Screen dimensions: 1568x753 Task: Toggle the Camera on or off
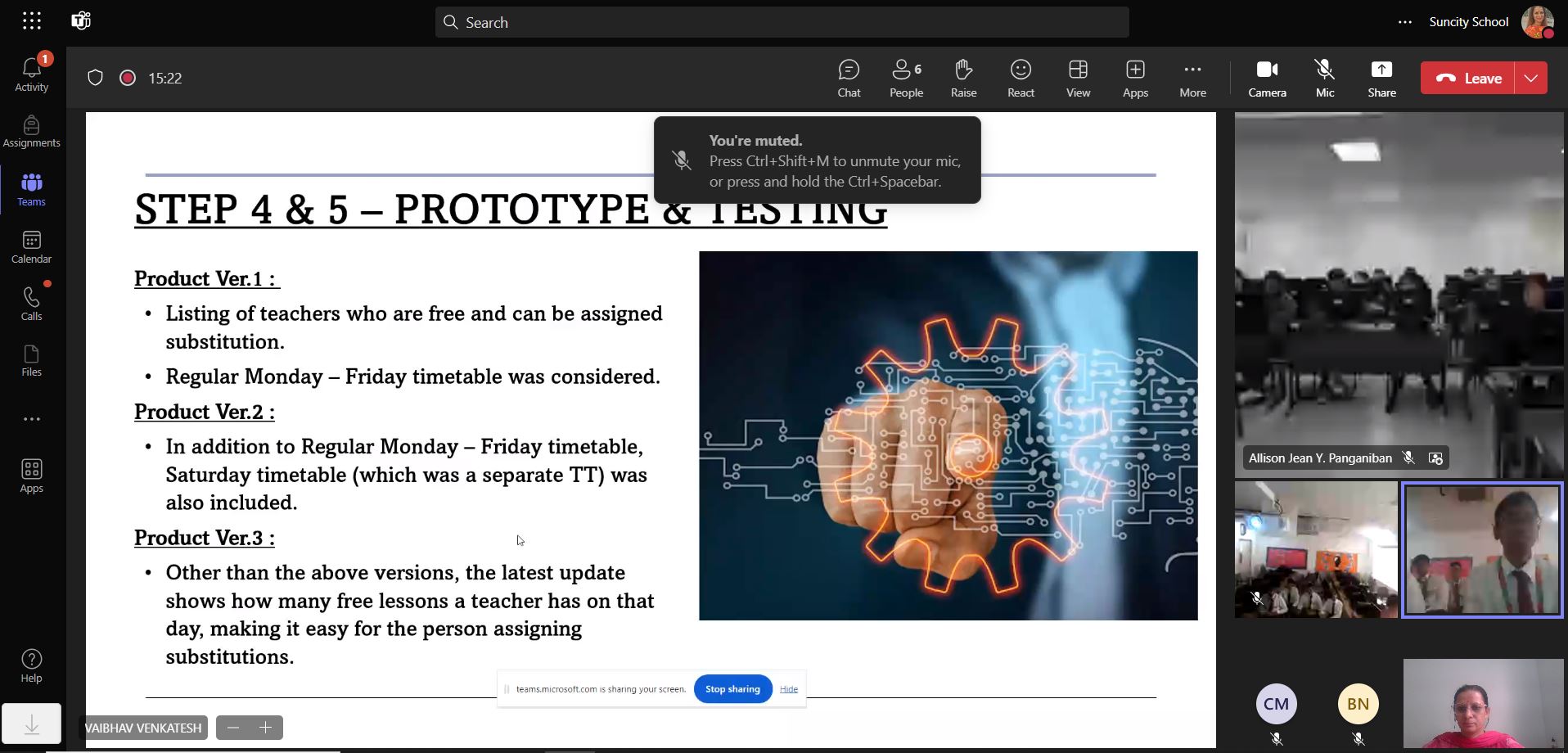pyautogui.click(x=1267, y=79)
